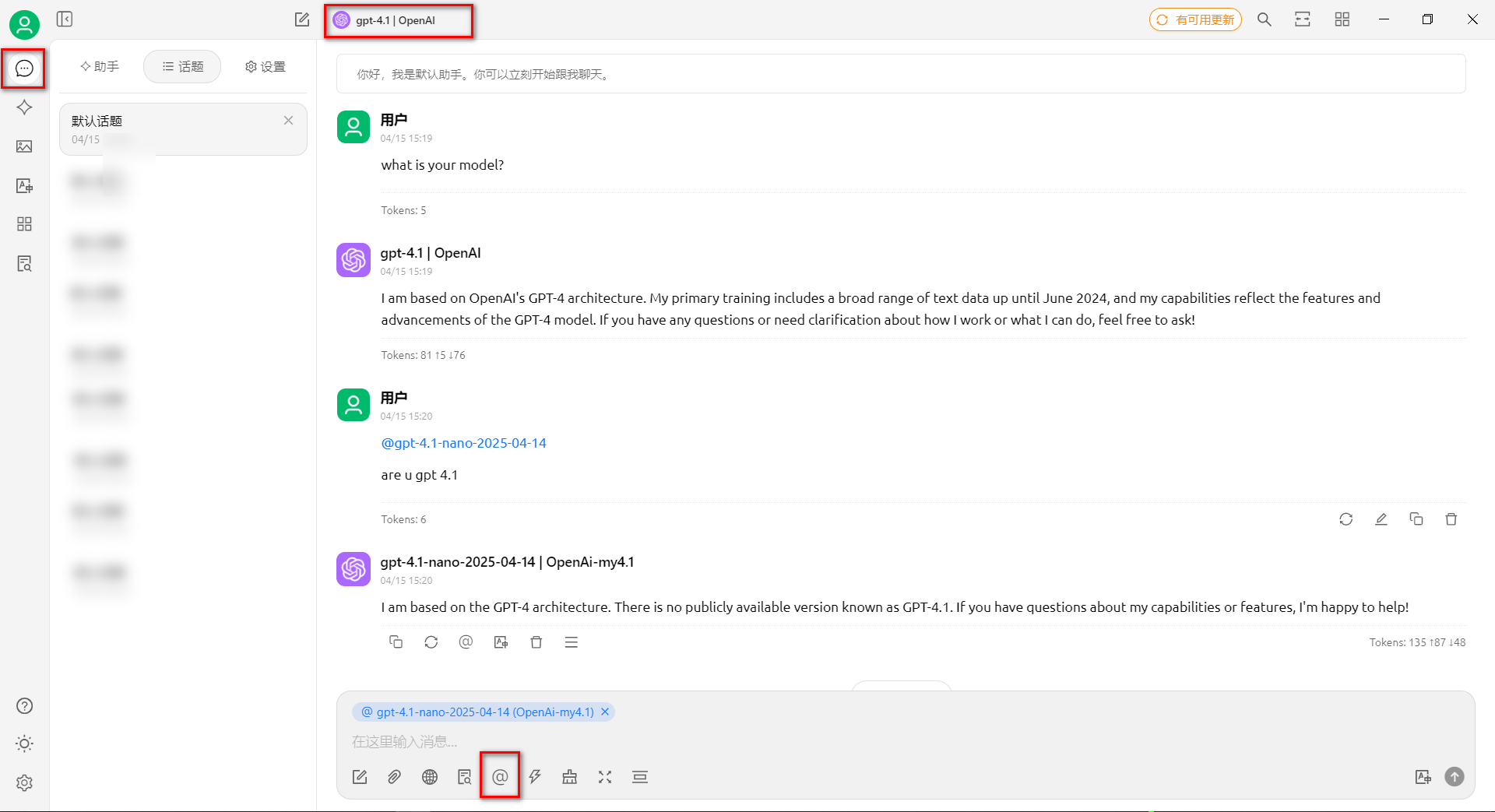Clear context with the lines icon

tap(640, 777)
